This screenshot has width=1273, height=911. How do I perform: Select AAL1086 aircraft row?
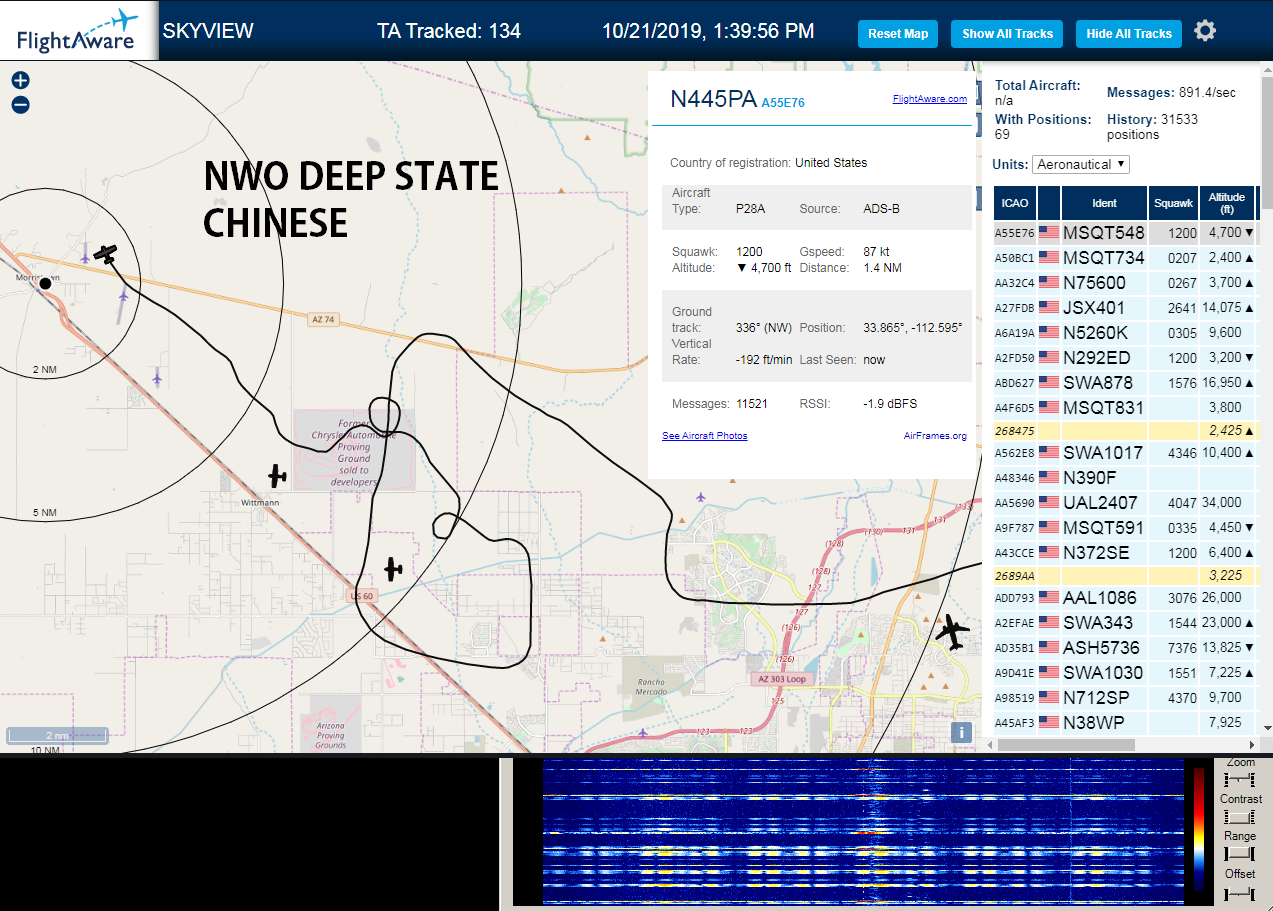1125,598
